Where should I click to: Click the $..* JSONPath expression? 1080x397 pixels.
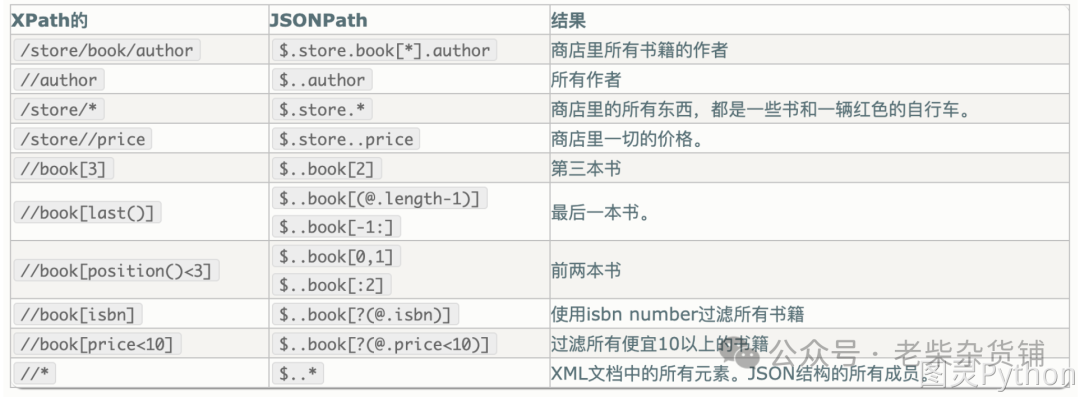coord(298,374)
